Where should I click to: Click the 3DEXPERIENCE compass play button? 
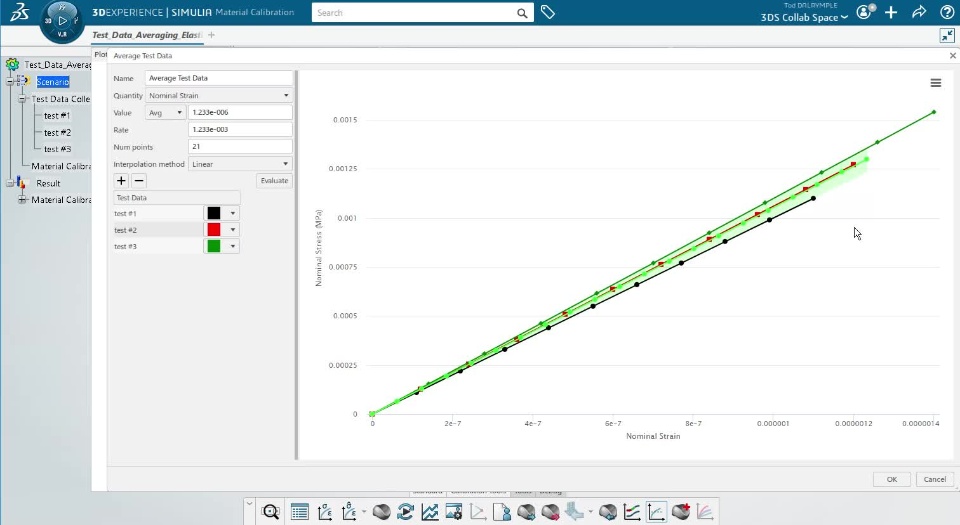[x=62, y=20]
